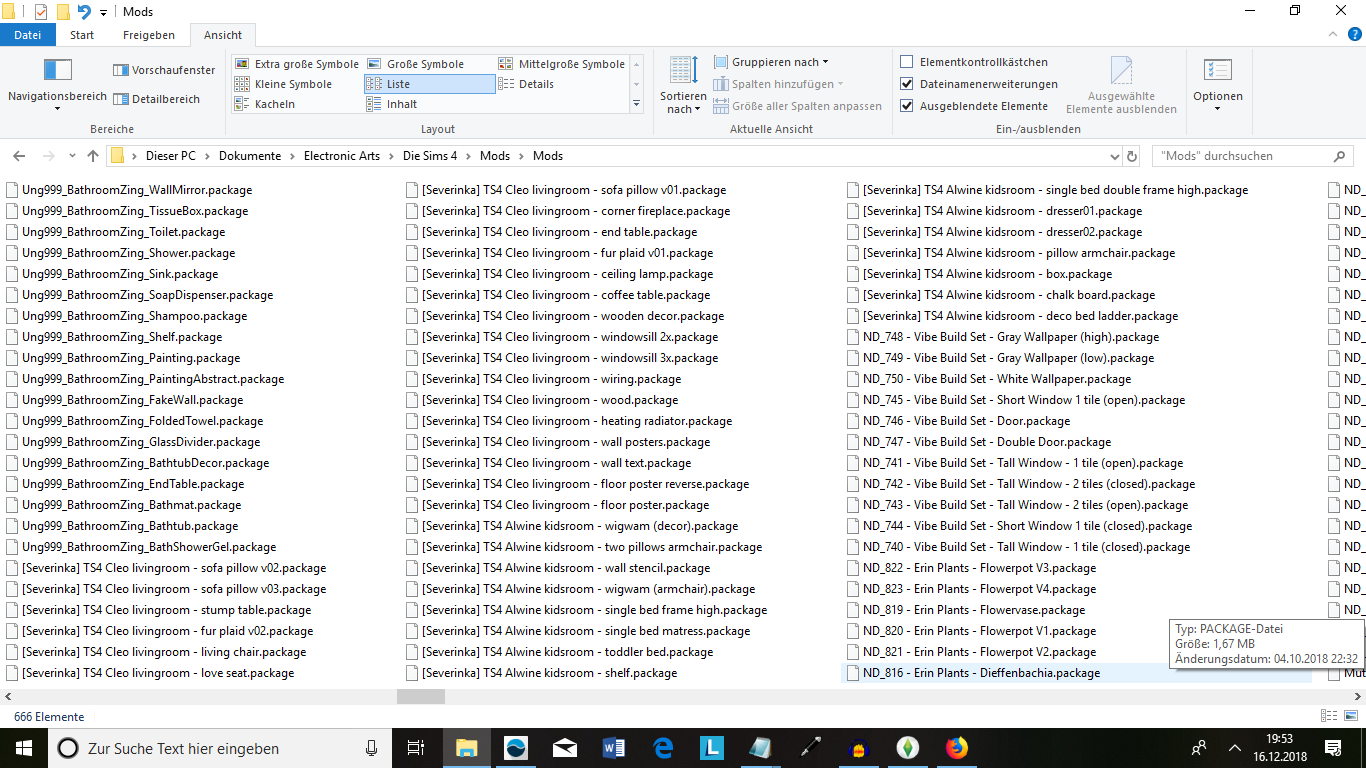
Task: Expand subfolders after Dokumente in breadcrumb
Action: (293, 156)
